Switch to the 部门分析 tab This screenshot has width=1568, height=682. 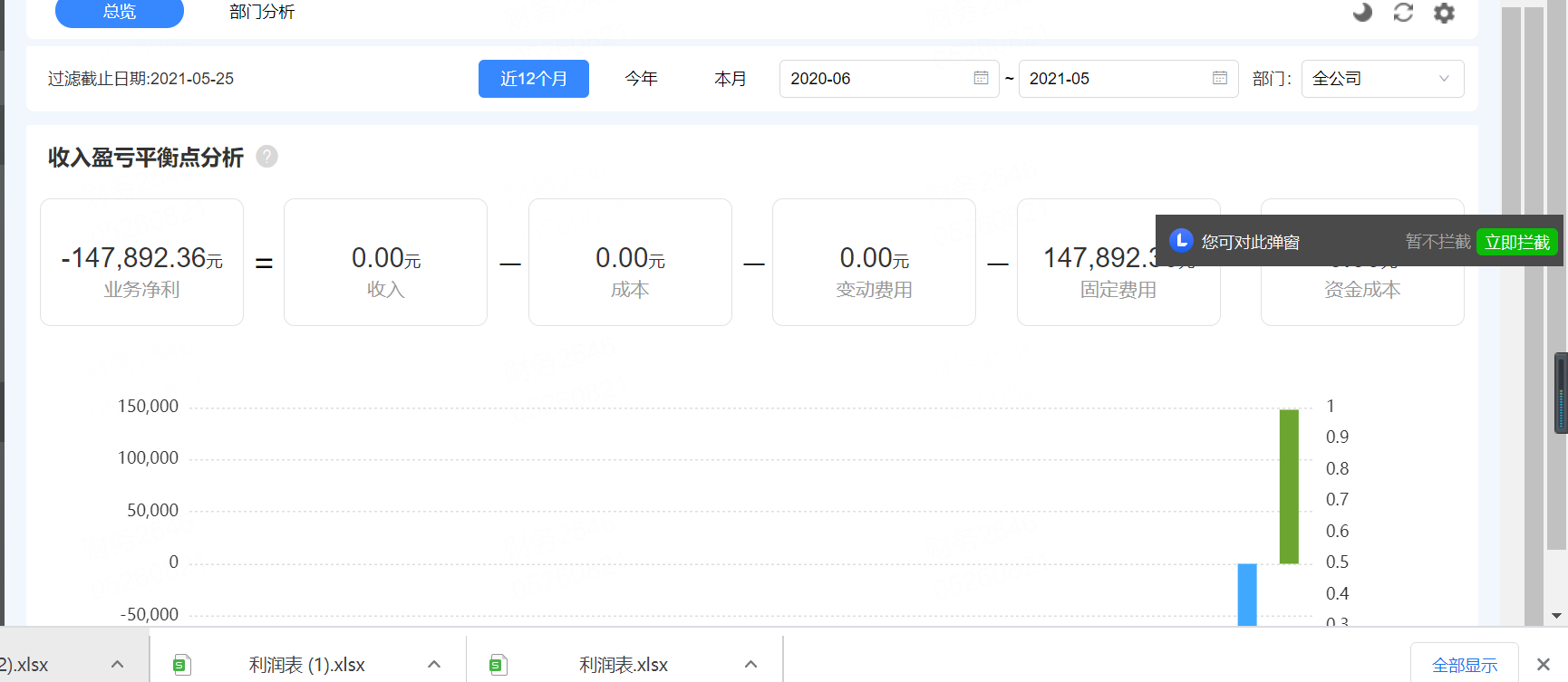click(x=262, y=12)
